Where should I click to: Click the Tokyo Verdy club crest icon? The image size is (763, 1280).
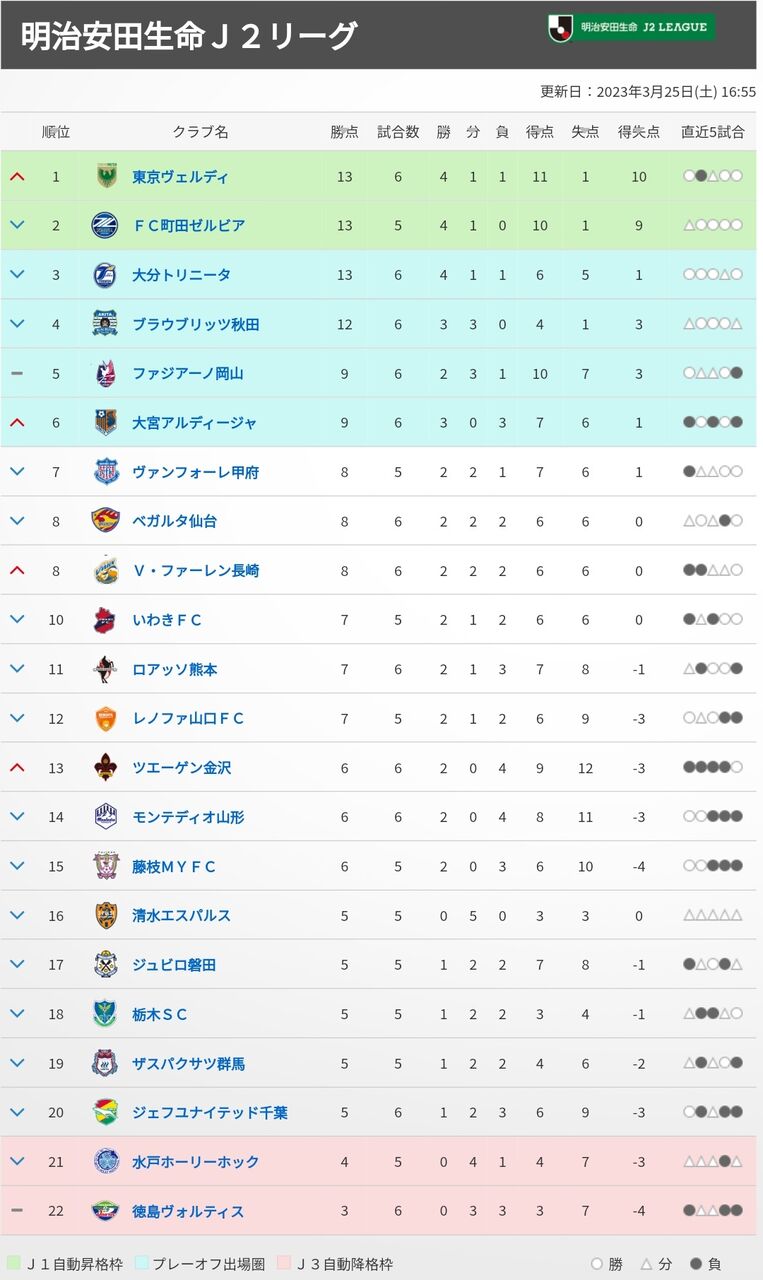(x=106, y=176)
